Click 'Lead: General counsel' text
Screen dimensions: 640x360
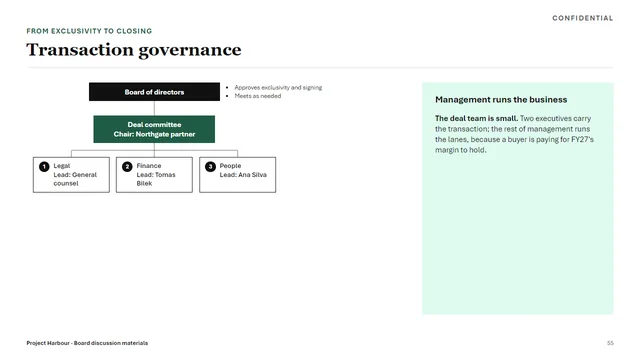[x=75, y=179]
